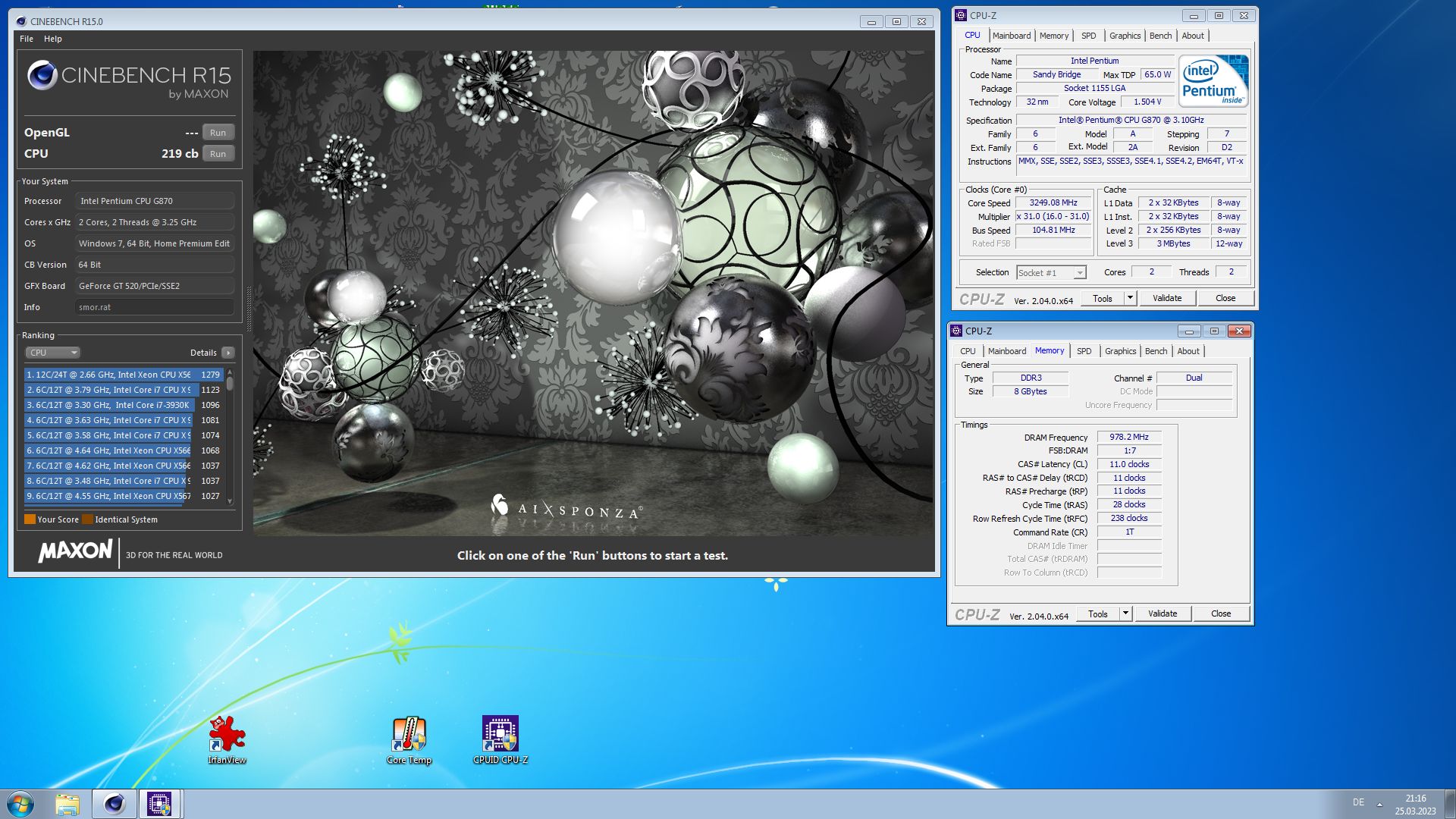Open the Help menu in Cinebench
Screen dimensions: 1456x819
53,39
